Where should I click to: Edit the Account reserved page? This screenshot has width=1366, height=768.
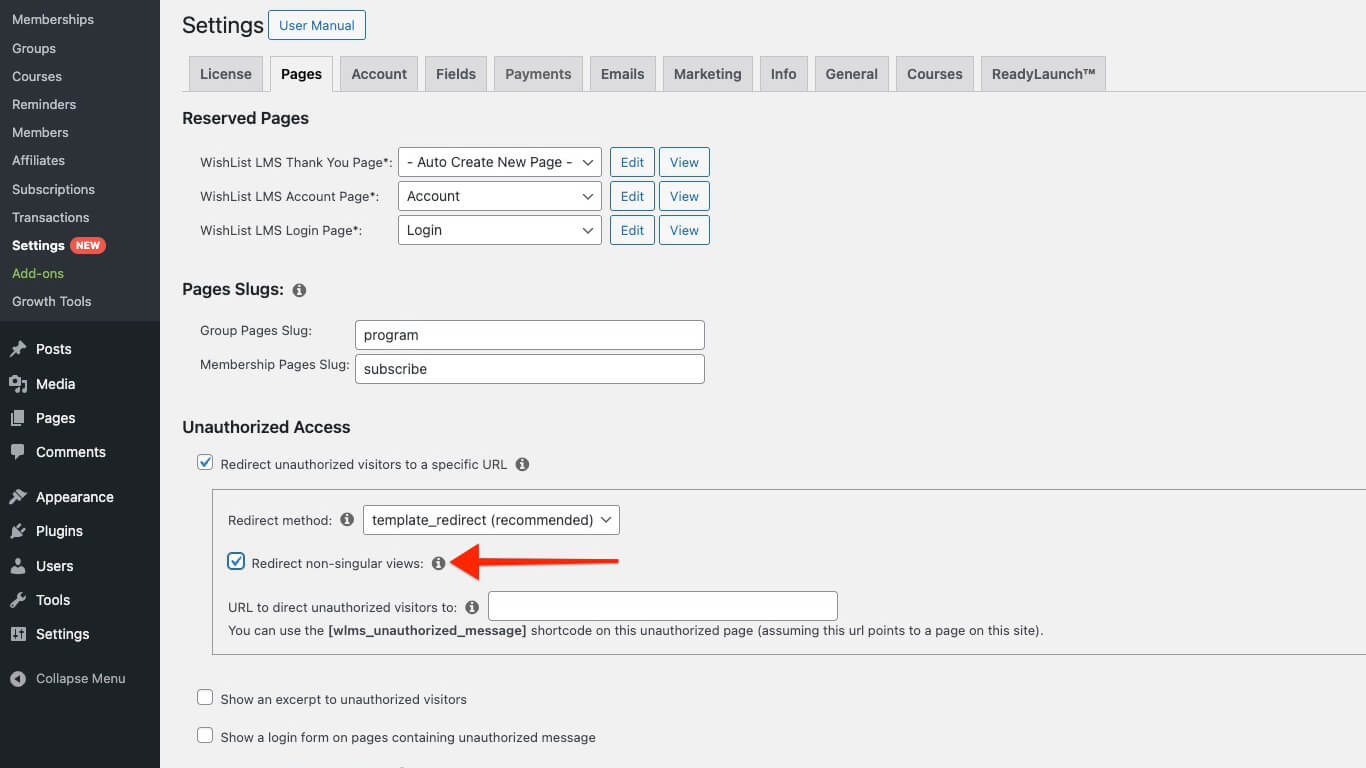(631, 195)
